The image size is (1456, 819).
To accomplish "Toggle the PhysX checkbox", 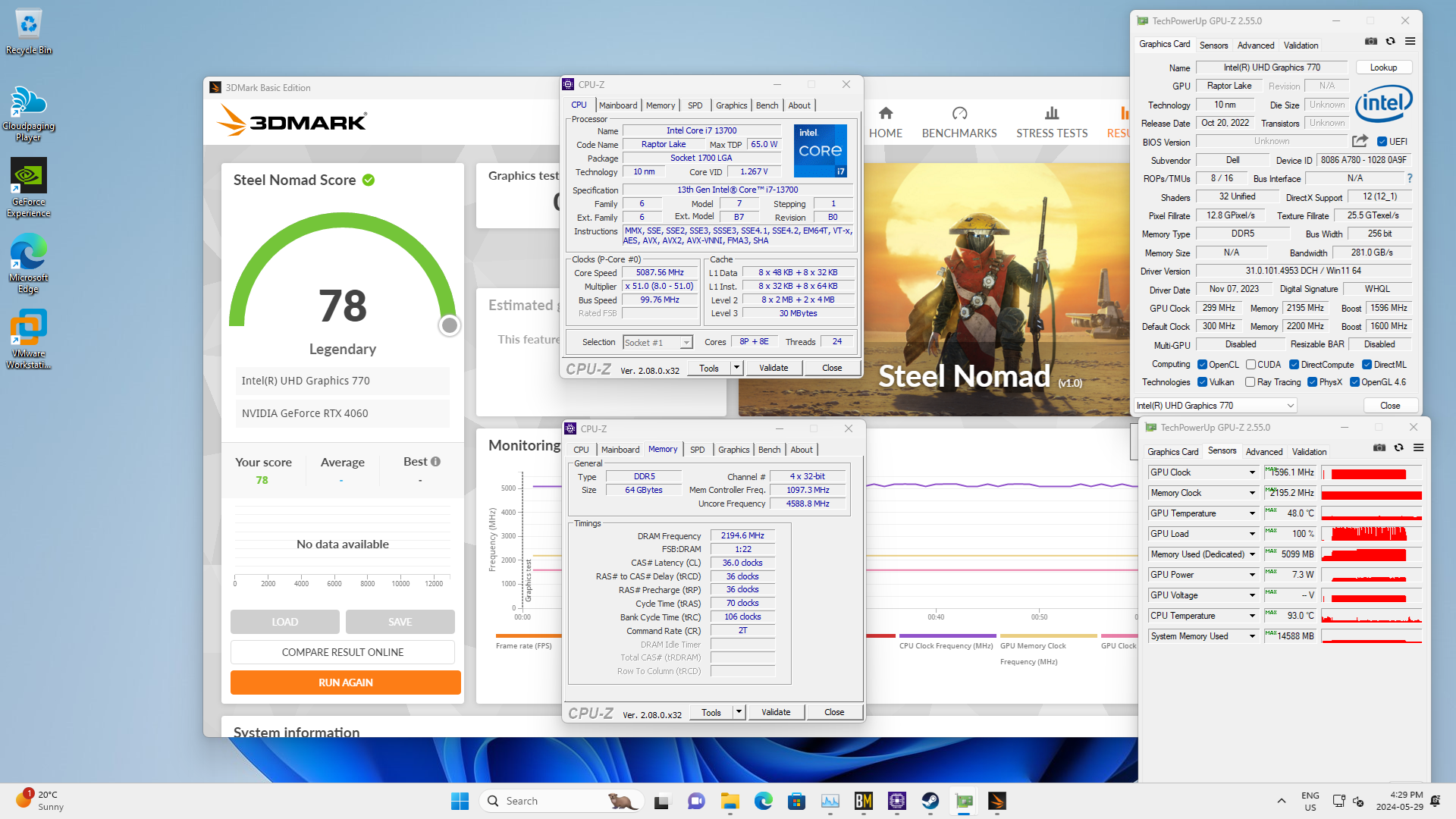I will [x=1312, y=382].
